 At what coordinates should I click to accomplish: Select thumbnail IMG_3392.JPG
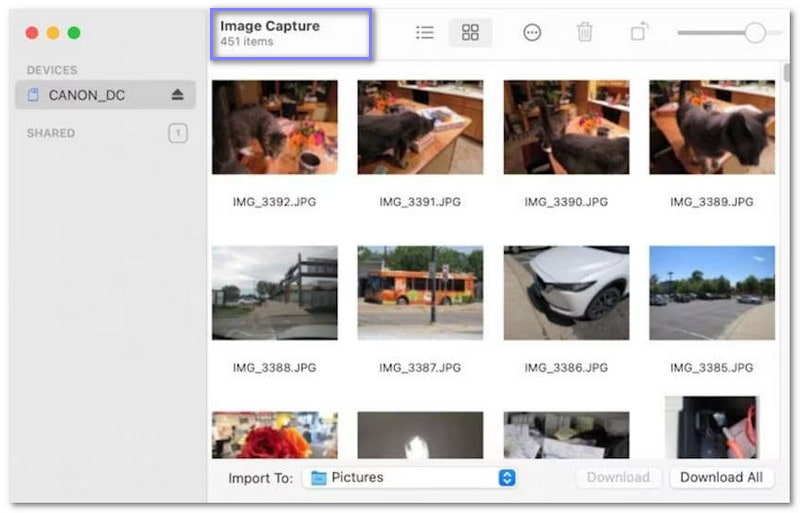point(274,127)
